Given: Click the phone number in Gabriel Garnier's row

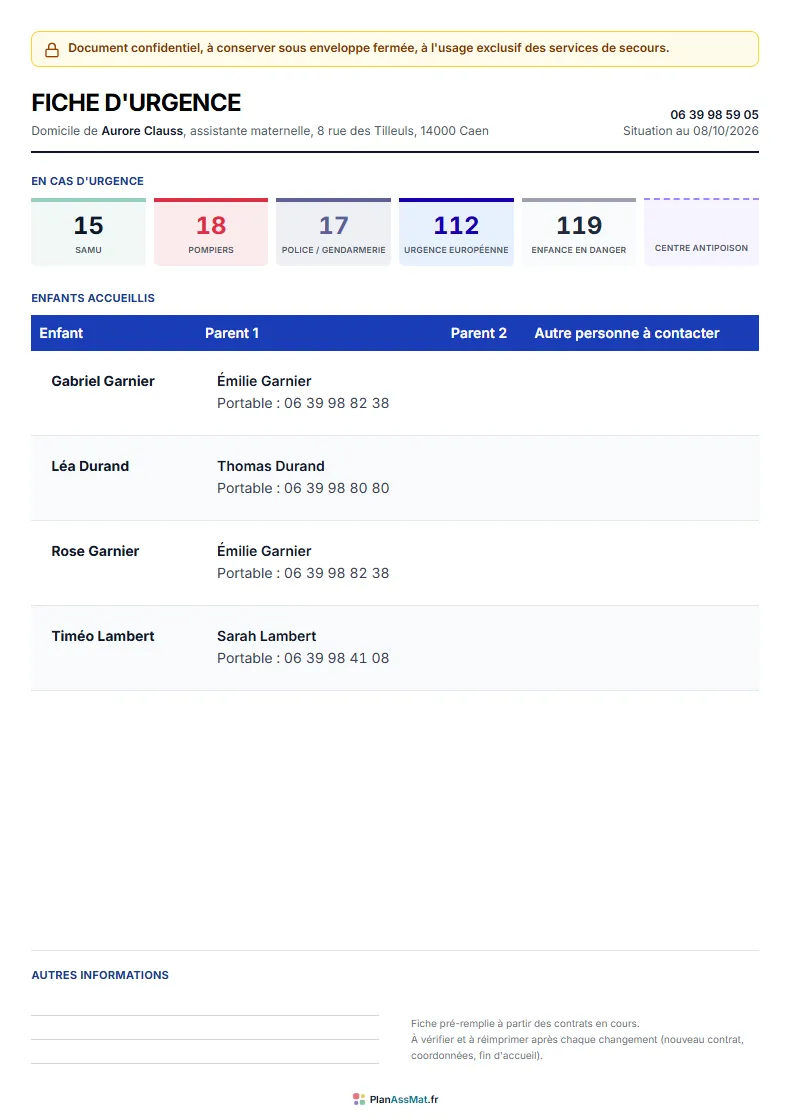Looking at the screenshot, I should [337, 404].
